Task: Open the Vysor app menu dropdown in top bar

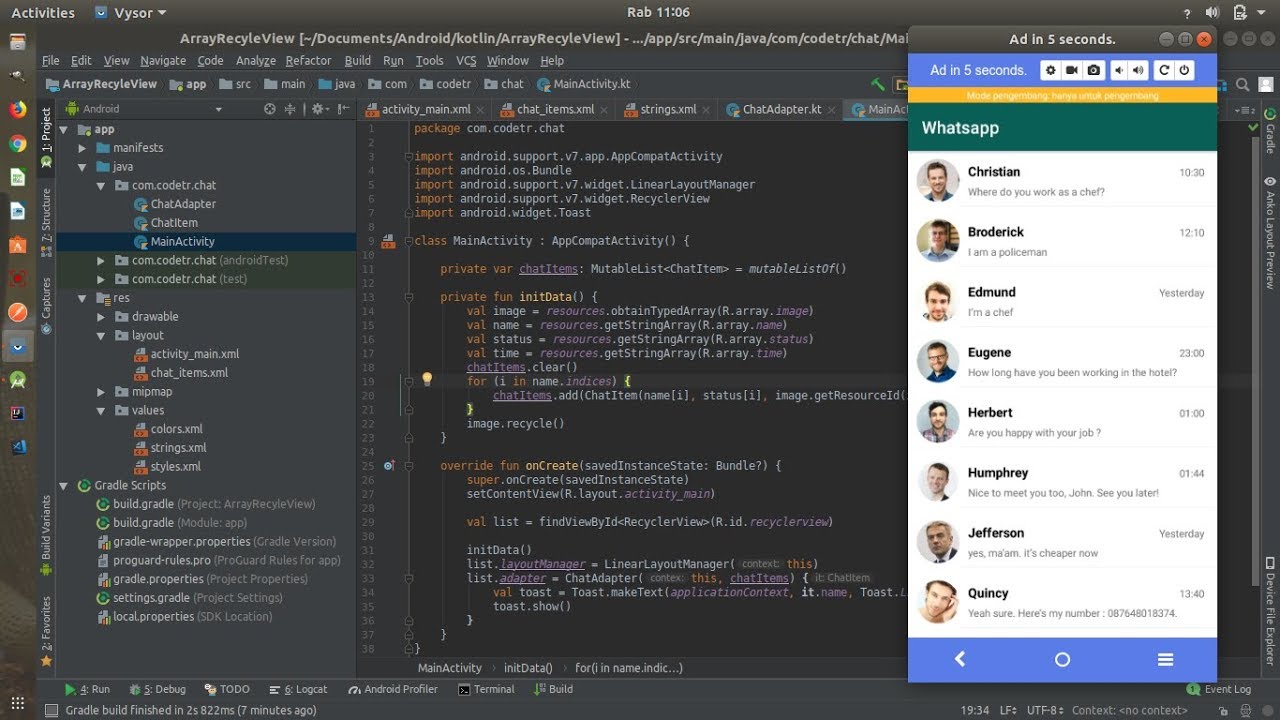Action: [131, 13]
